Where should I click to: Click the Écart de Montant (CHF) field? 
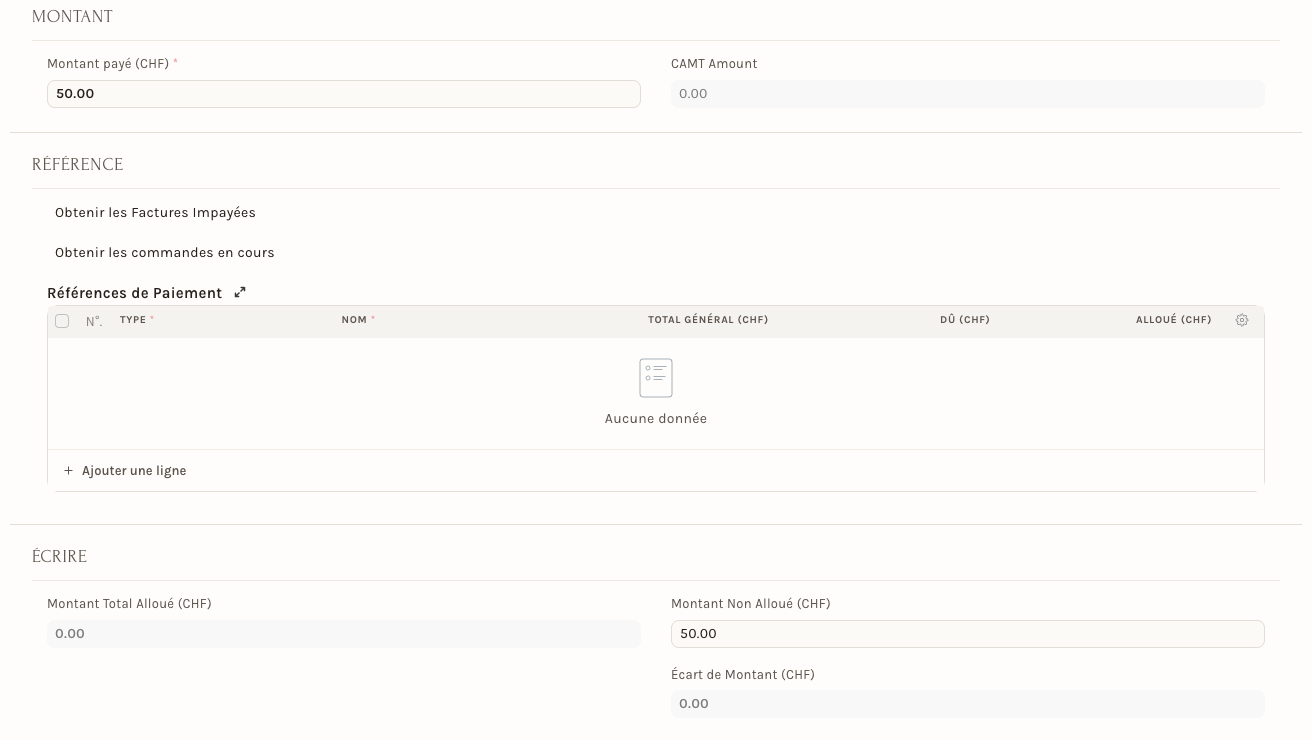[968, 704]
